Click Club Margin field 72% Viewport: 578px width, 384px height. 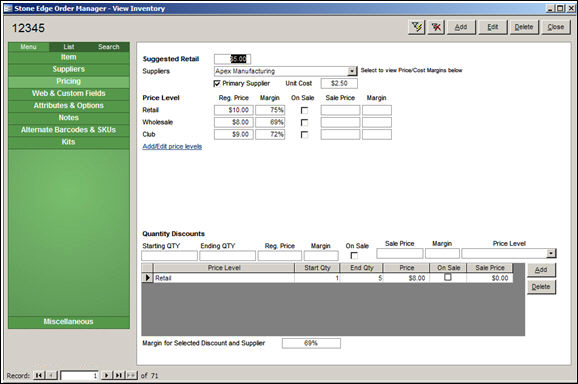270,135
